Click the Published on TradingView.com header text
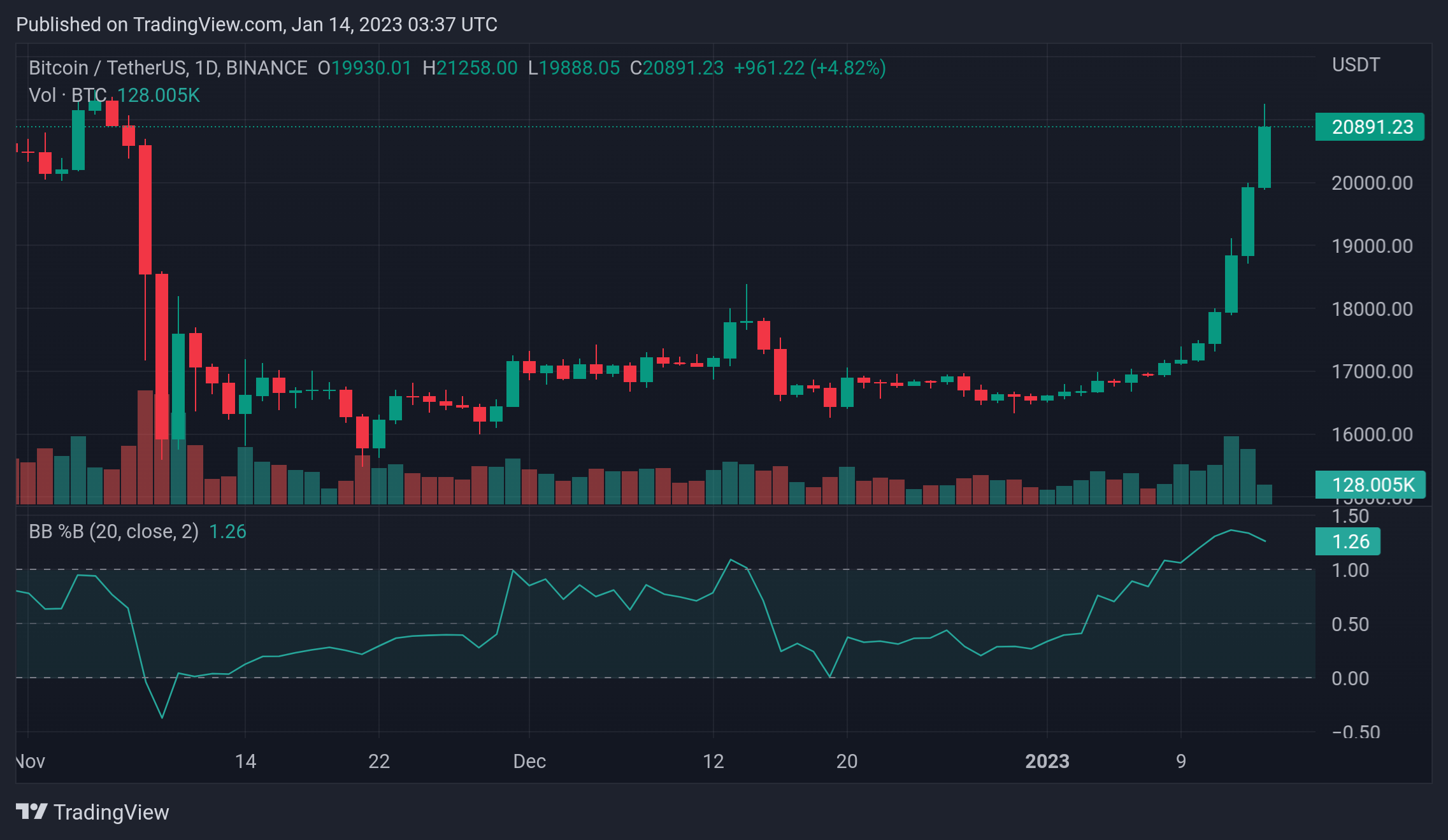1448x840 pixels. pyautogui.click(x=257, y=24)
